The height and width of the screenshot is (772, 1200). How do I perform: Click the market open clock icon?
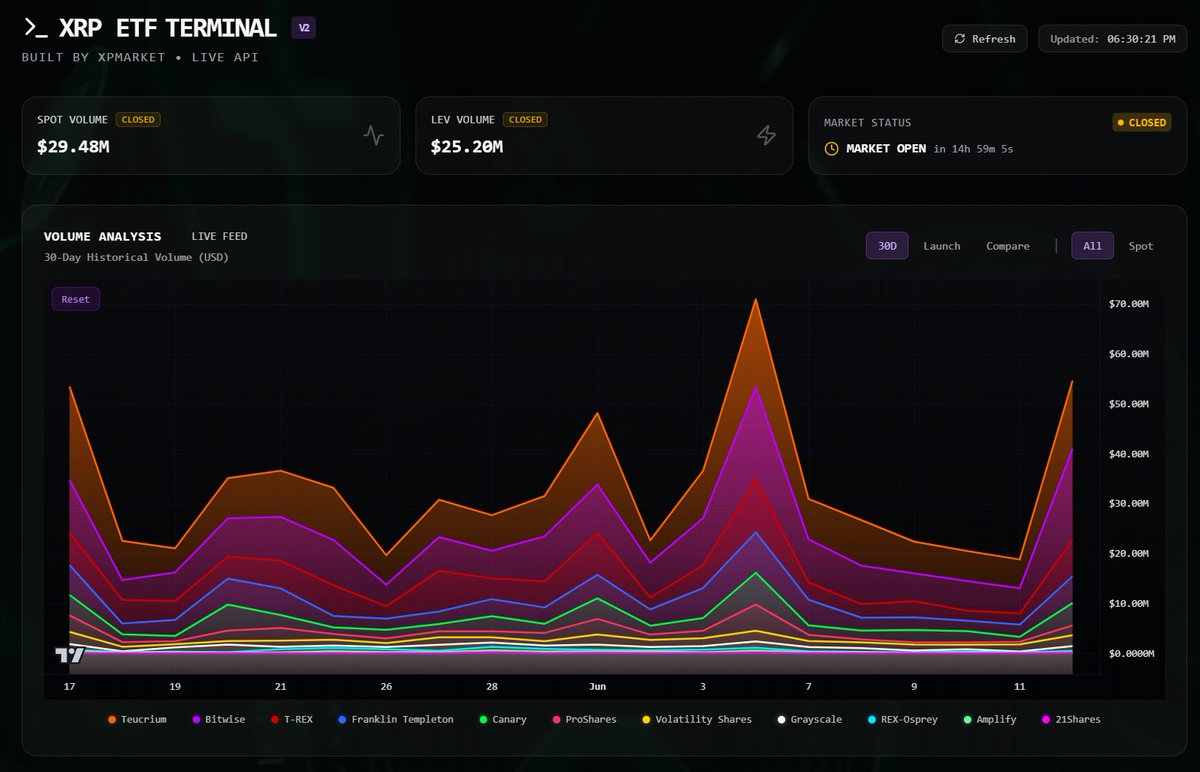[832, 148]
